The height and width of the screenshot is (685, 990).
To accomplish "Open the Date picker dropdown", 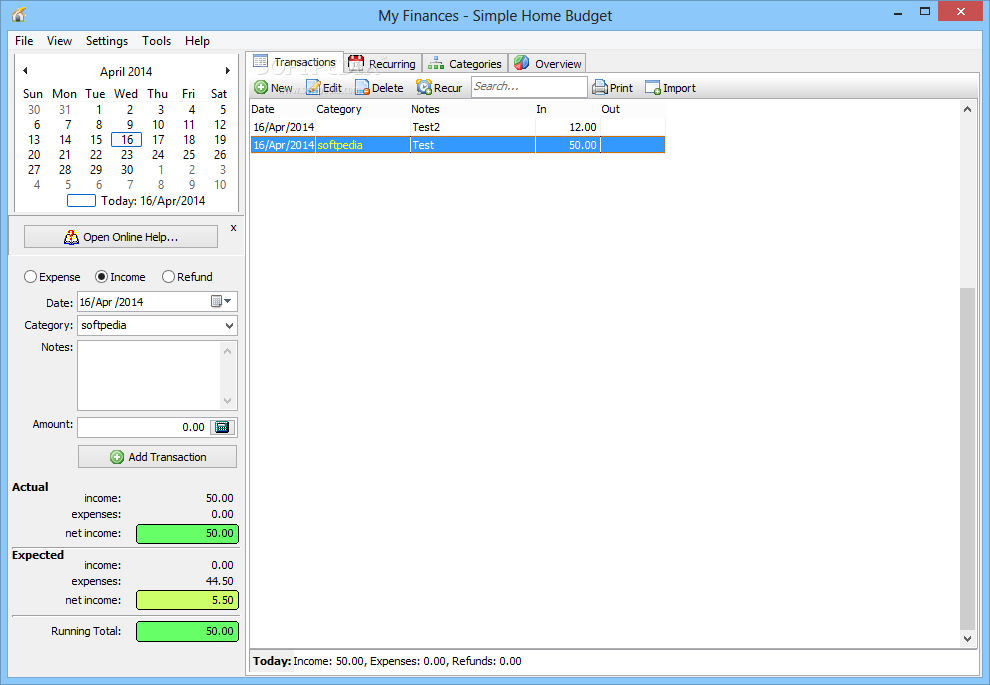I will [x=222, y=302].
